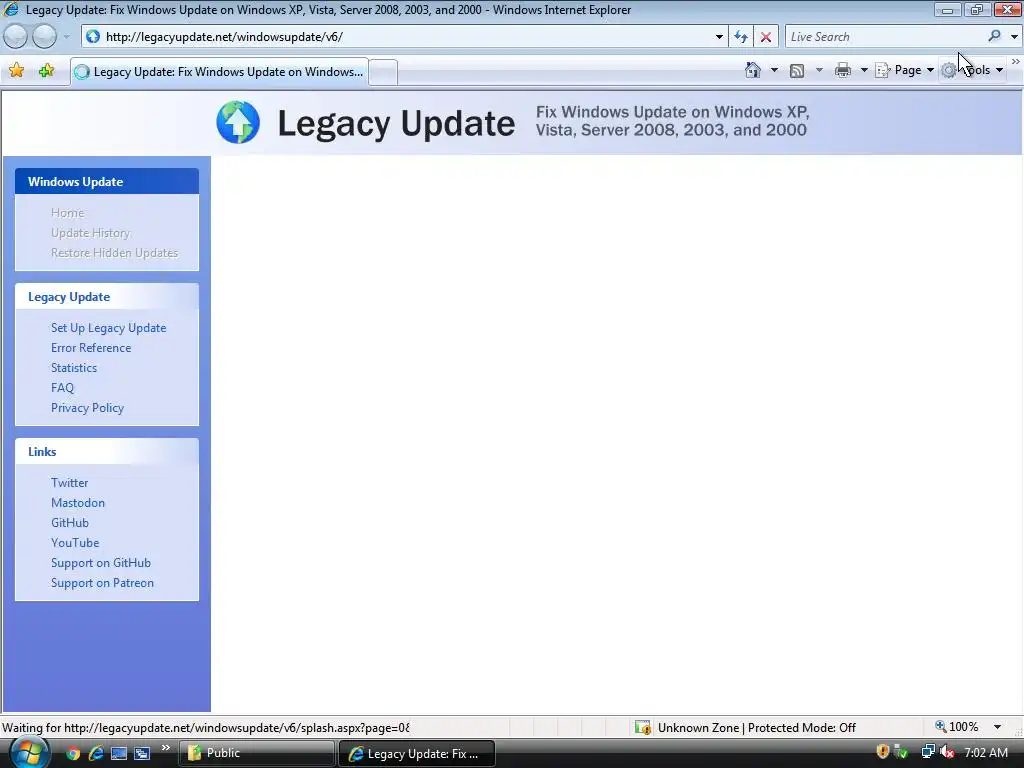Open the GitHub link
Screen dimensions: 1024x768
point(70,522)
